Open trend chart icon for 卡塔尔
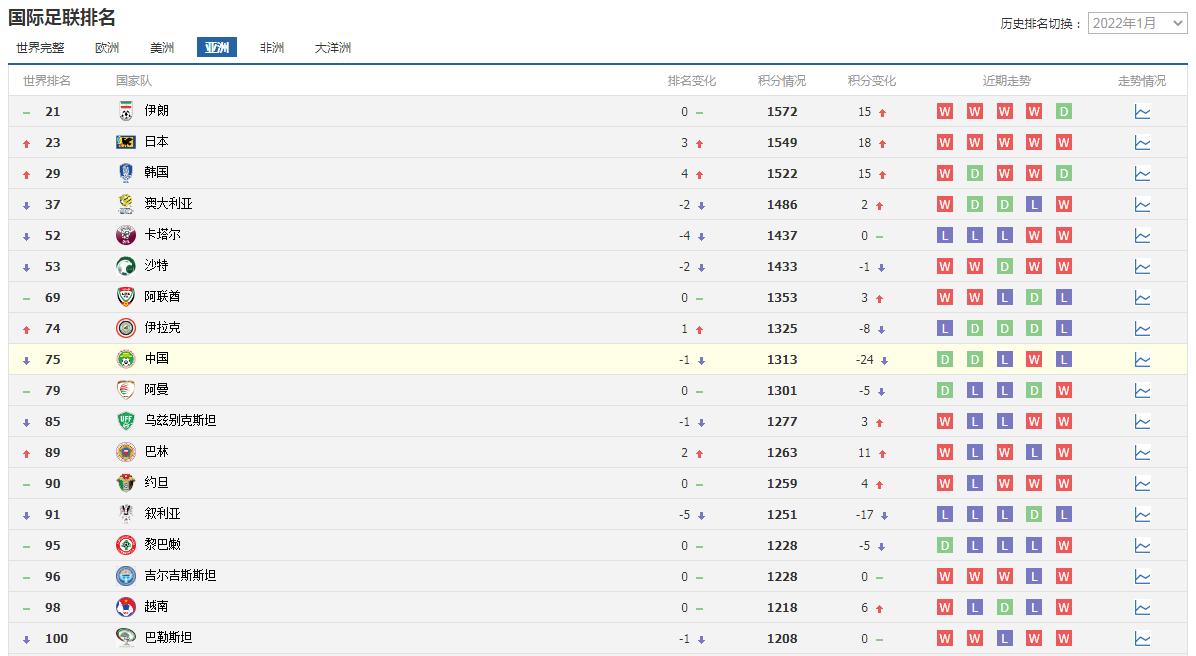Viewport: 1196px width, 656px height. pyautogui.click(x=1142, y=236)
